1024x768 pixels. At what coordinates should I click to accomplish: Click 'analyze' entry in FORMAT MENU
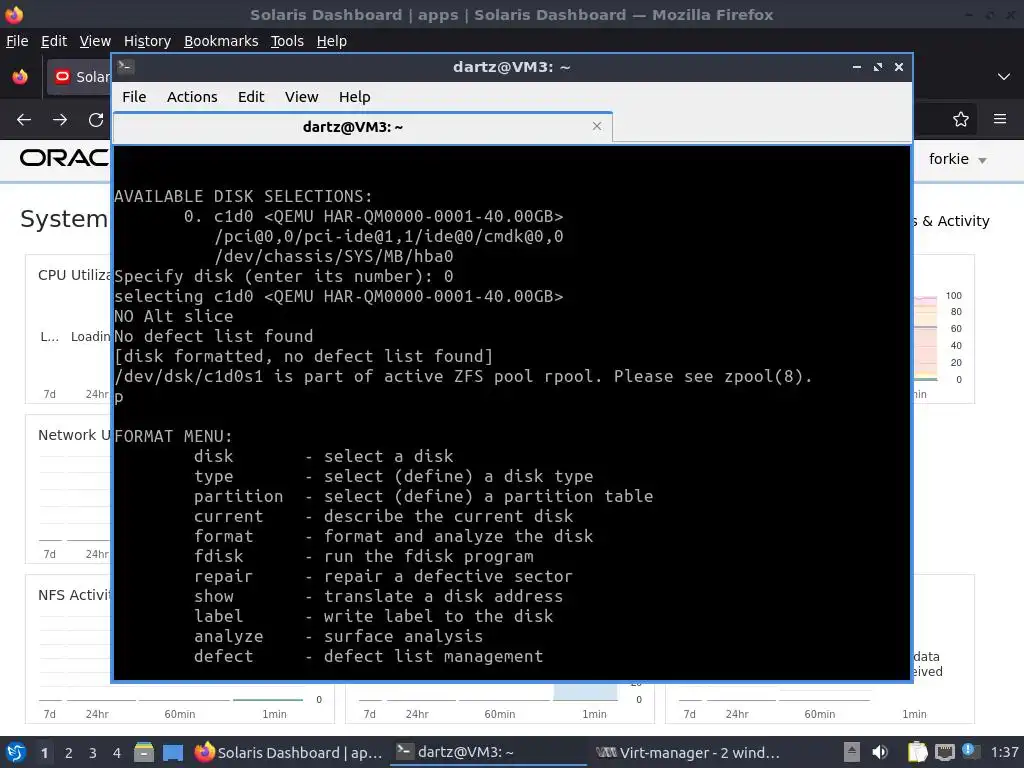[229, 636]
